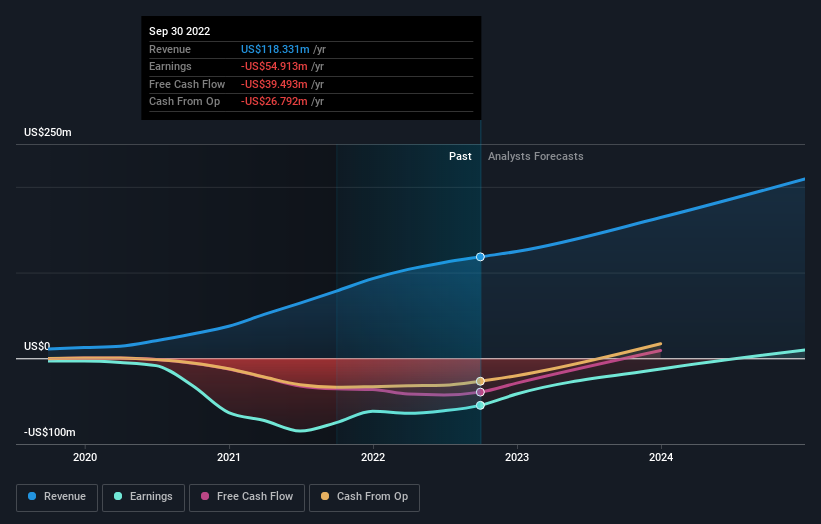
Task: Toggle the Revenue series legend button
Action: (57, 497)
